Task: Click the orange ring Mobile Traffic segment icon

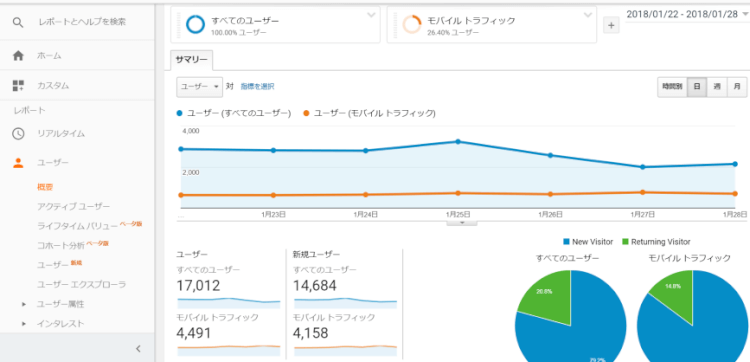Action: (x=412, y=24)
